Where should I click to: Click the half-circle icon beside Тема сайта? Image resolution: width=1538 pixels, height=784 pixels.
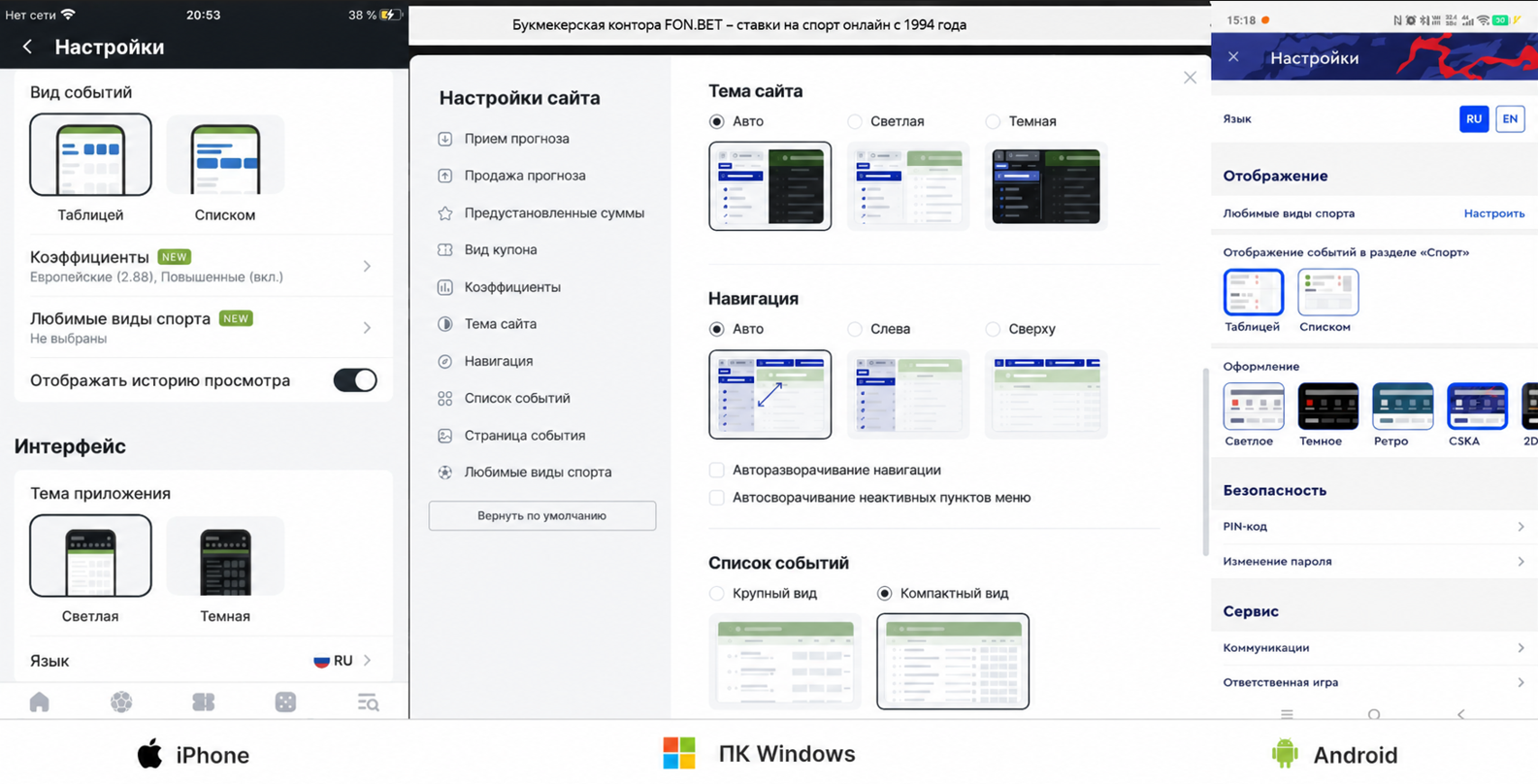445,324
